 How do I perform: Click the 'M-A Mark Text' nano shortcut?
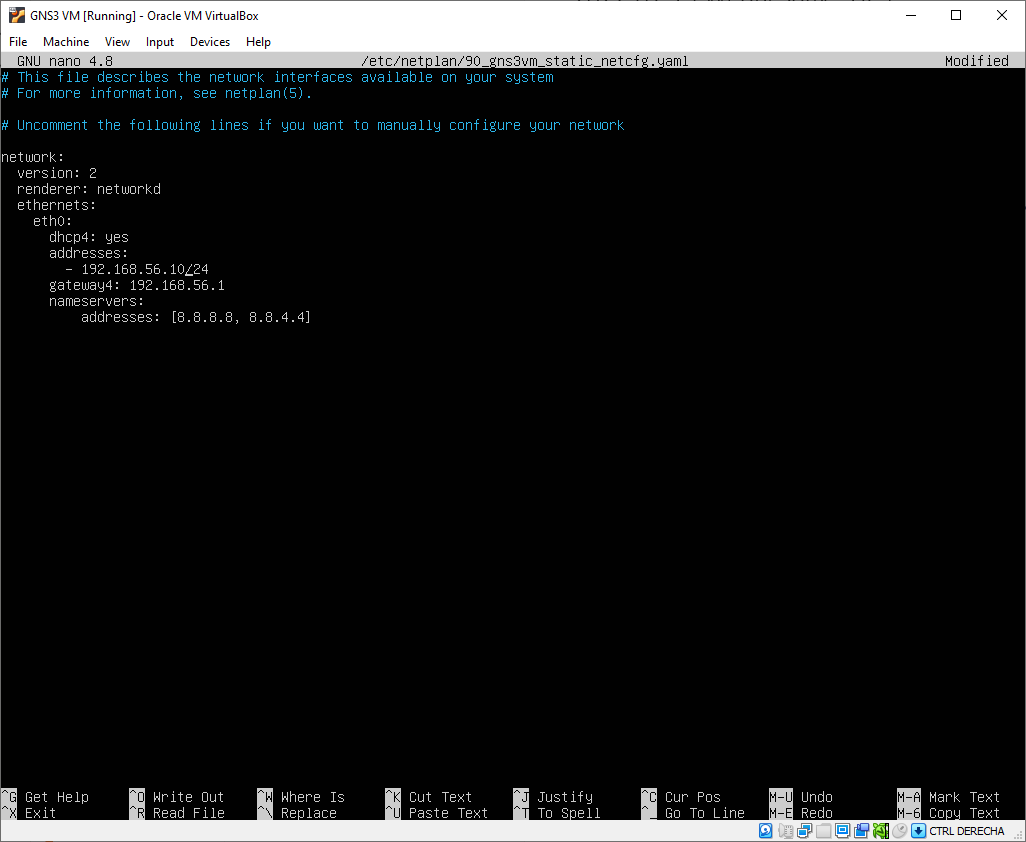pyautogui.click(x=949, y=797)
